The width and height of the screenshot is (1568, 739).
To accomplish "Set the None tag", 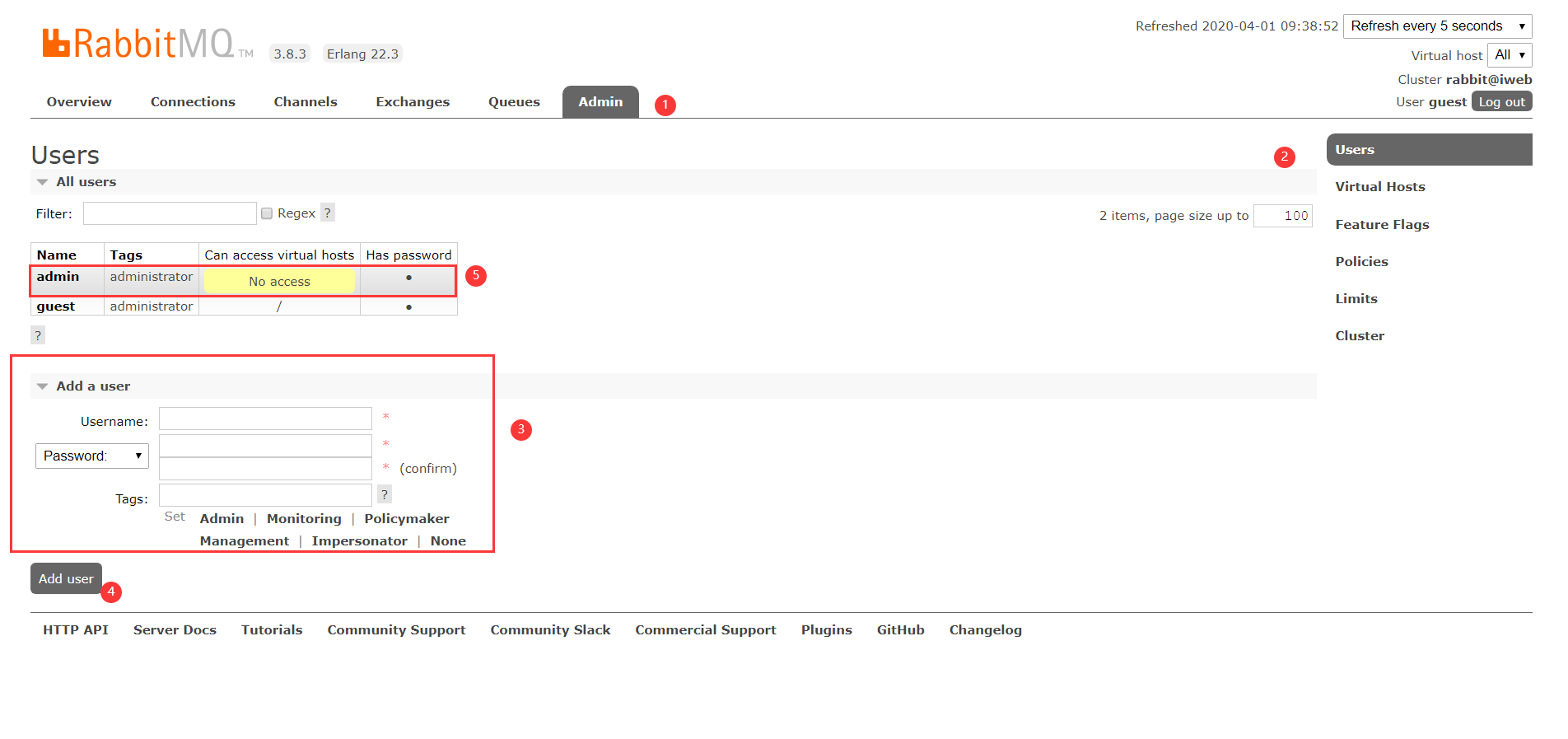I will [448, 541].
